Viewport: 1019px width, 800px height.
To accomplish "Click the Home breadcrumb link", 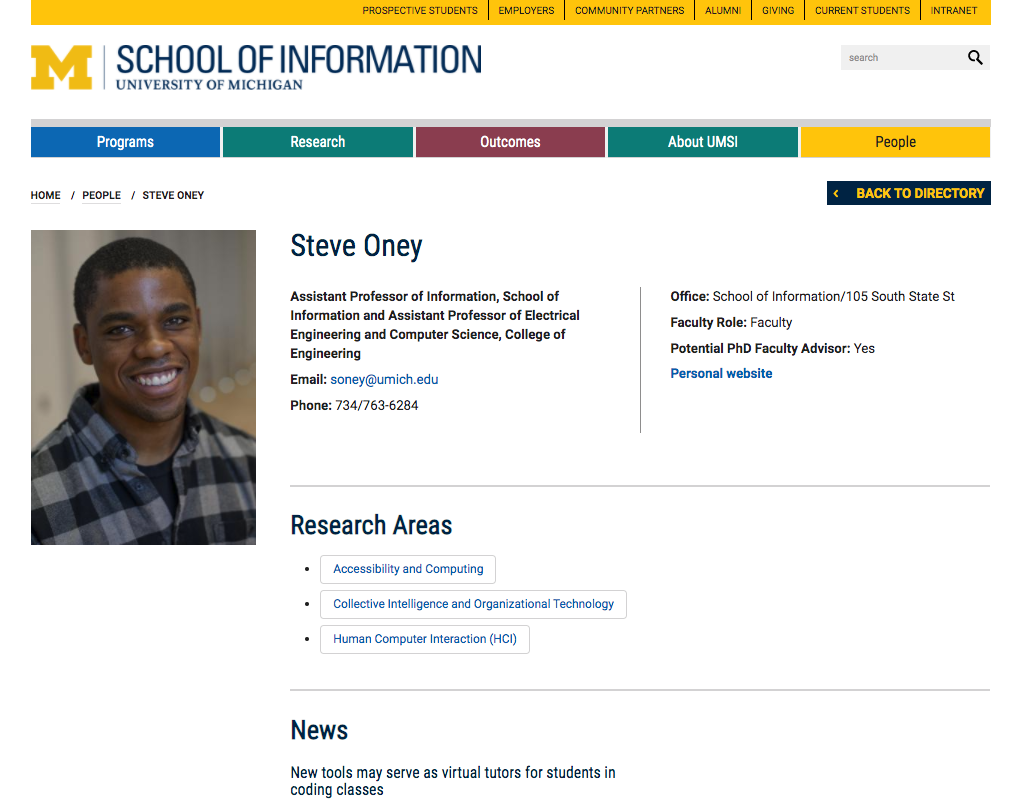I will coord(46,196).
